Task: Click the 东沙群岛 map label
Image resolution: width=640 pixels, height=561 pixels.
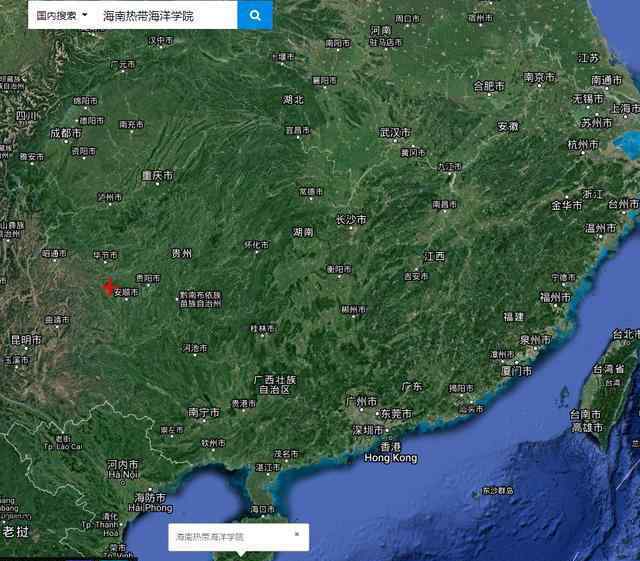Action: coord(497,490)
